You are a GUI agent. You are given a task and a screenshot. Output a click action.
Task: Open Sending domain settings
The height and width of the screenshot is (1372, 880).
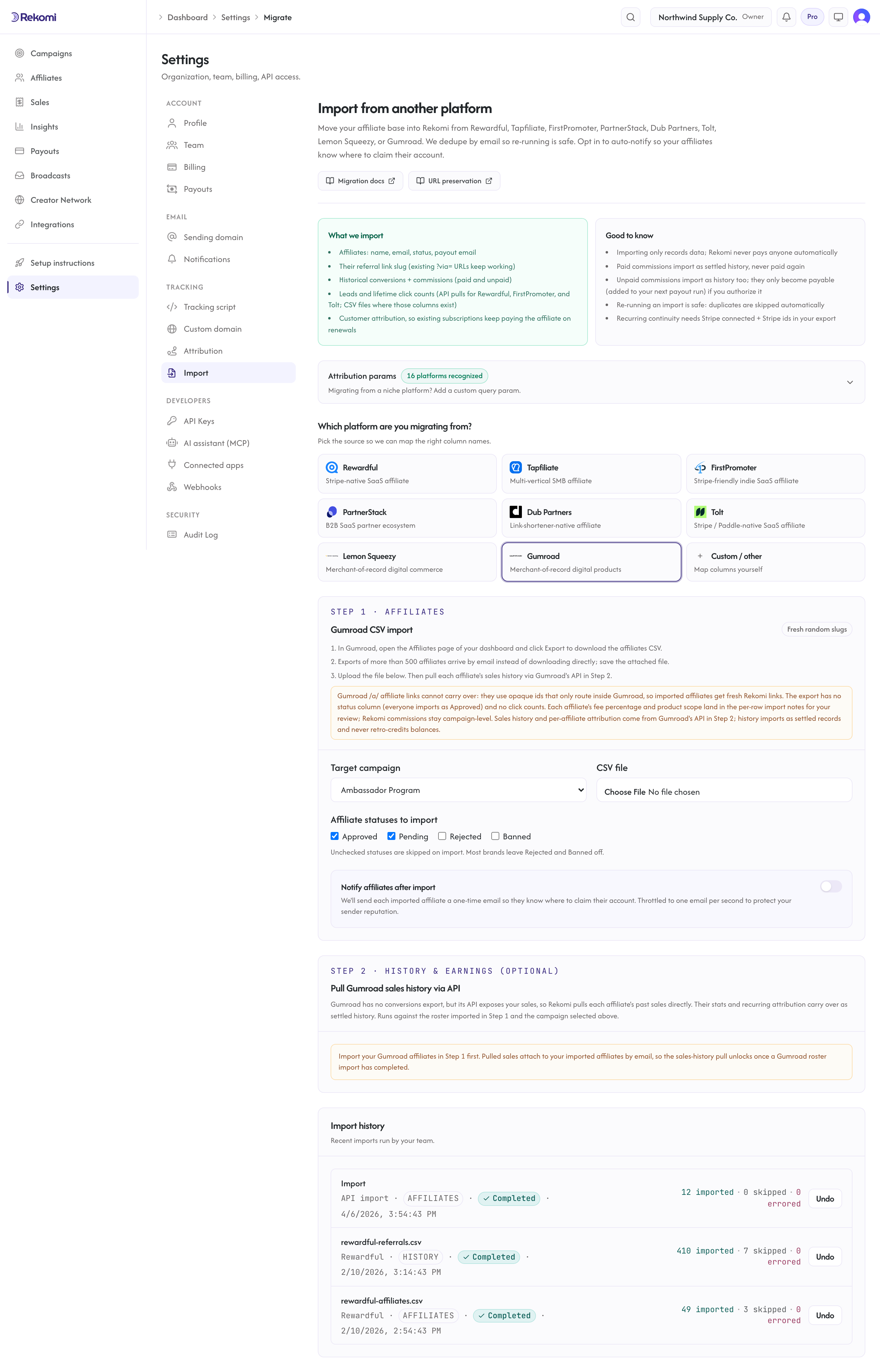tap(229, 237)
